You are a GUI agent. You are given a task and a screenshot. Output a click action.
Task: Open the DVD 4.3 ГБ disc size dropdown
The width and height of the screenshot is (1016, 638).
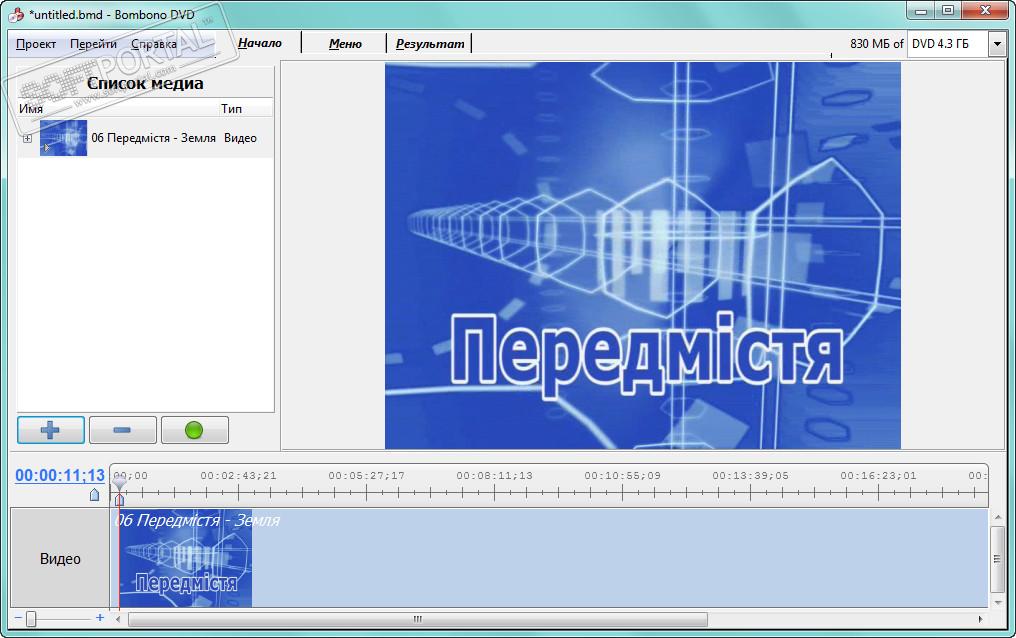[996, 44]
